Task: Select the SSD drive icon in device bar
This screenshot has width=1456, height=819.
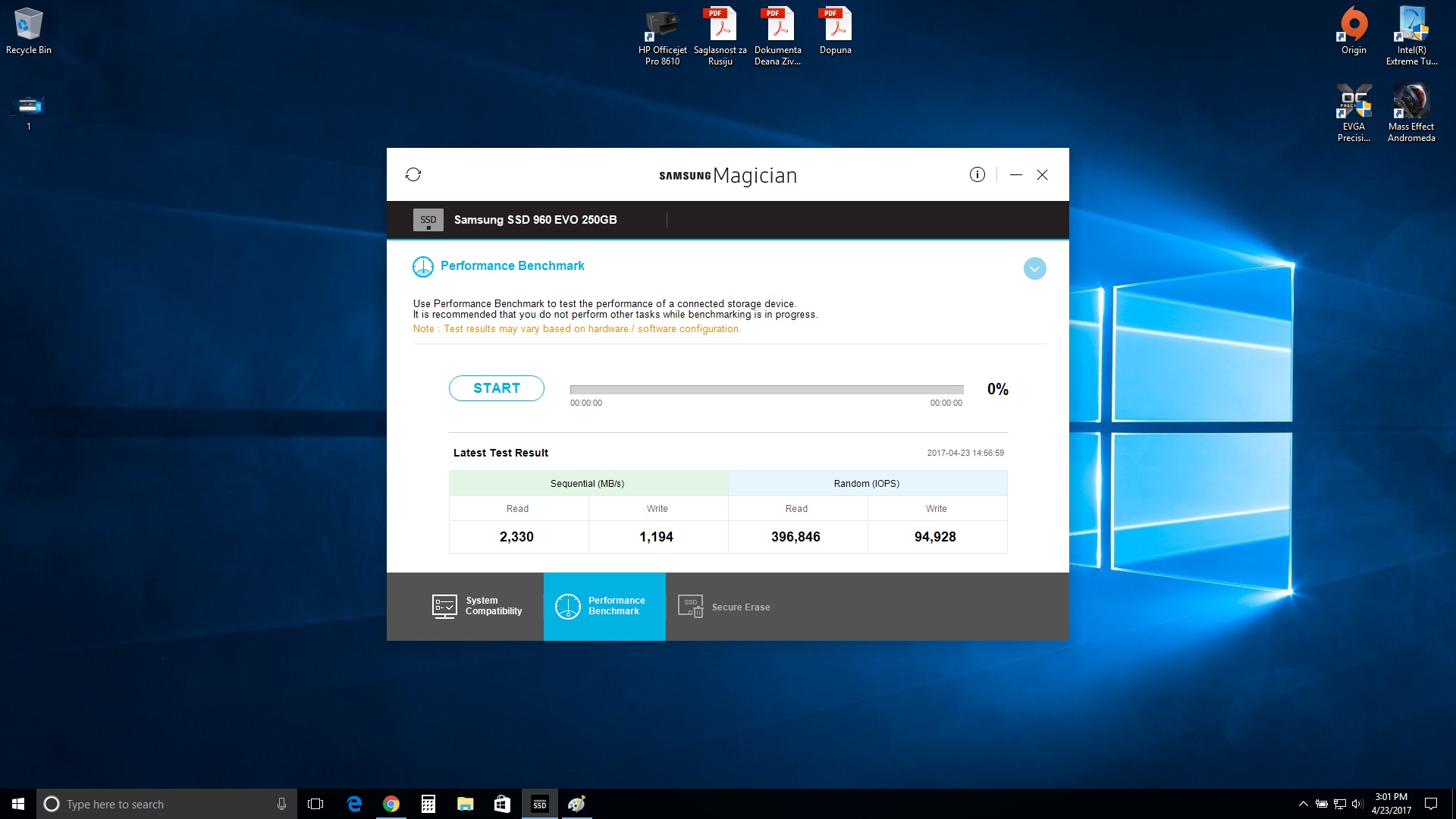Action: click(x=428, y=220)
